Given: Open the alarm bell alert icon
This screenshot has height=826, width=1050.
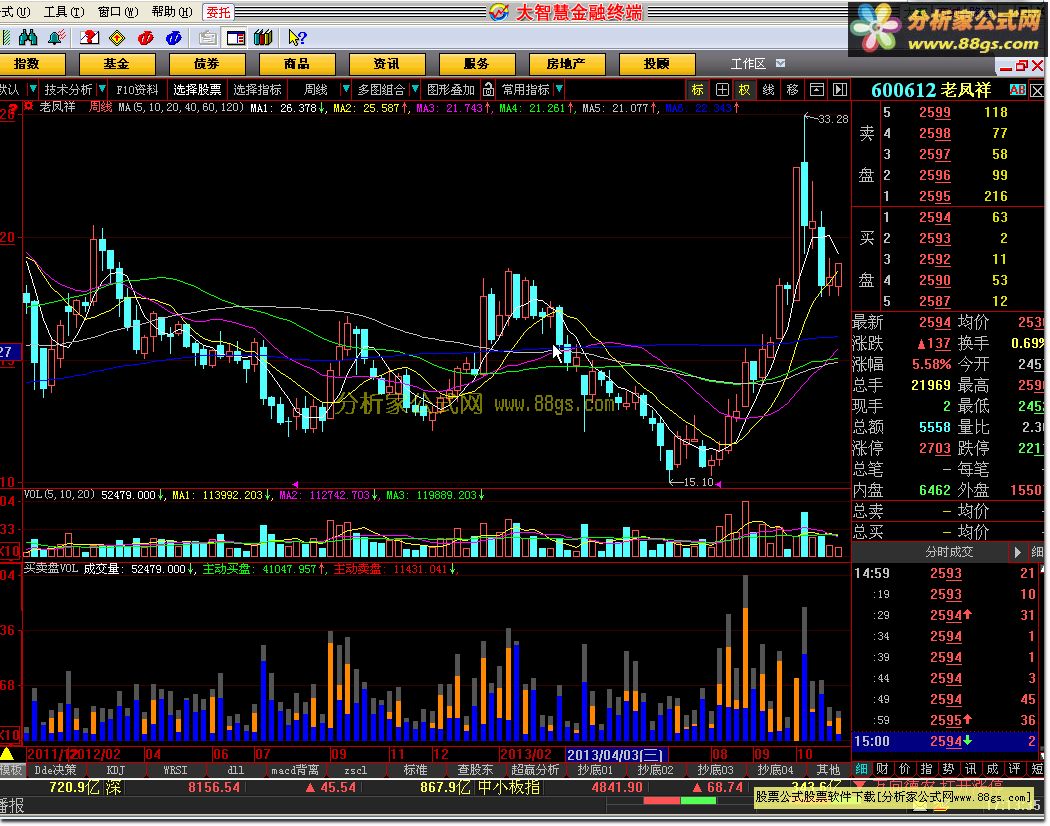Looking at the screenshot, I should pyautogui.click(x=57, y=38).
